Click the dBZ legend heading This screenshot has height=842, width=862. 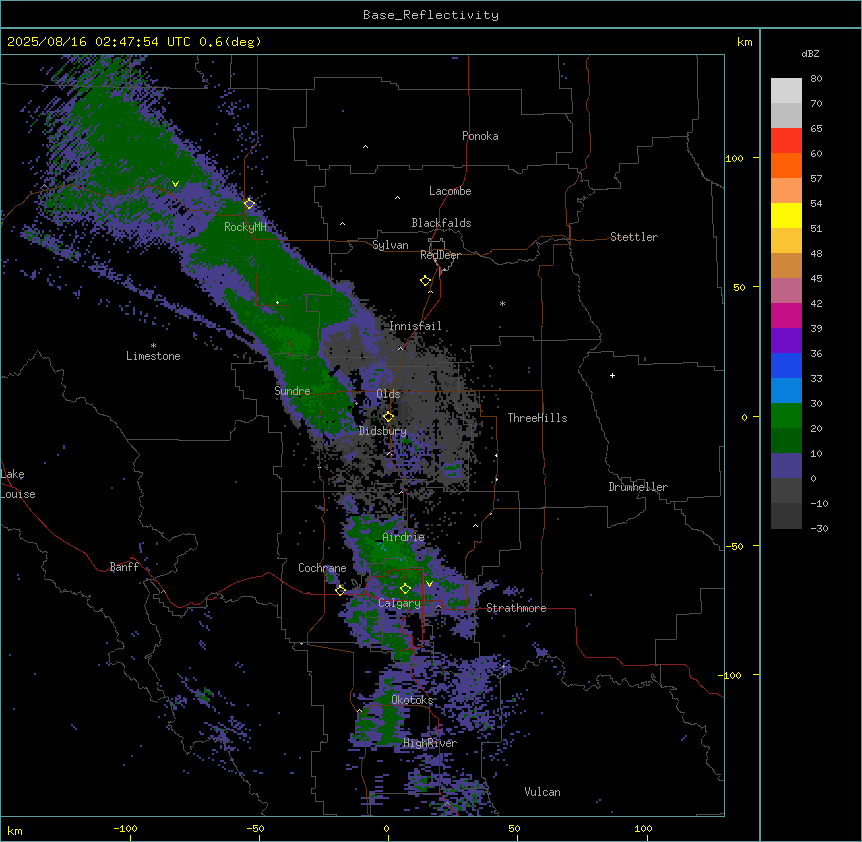click(x=810, y=53)
